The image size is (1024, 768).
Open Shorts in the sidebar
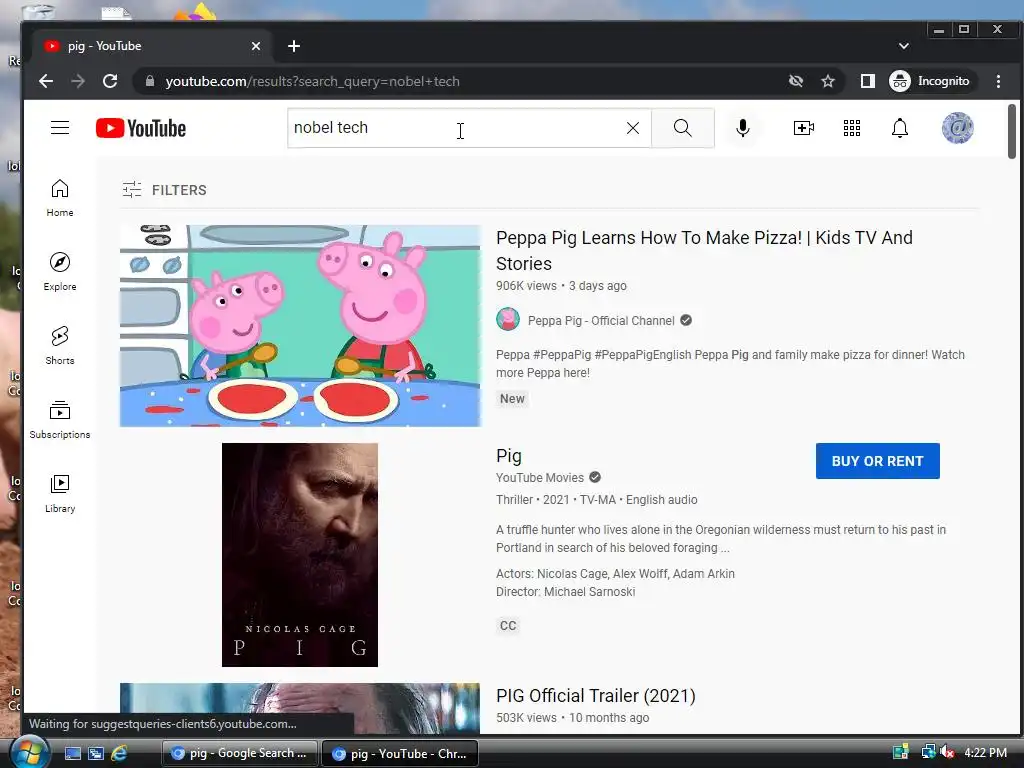[59, 345]
